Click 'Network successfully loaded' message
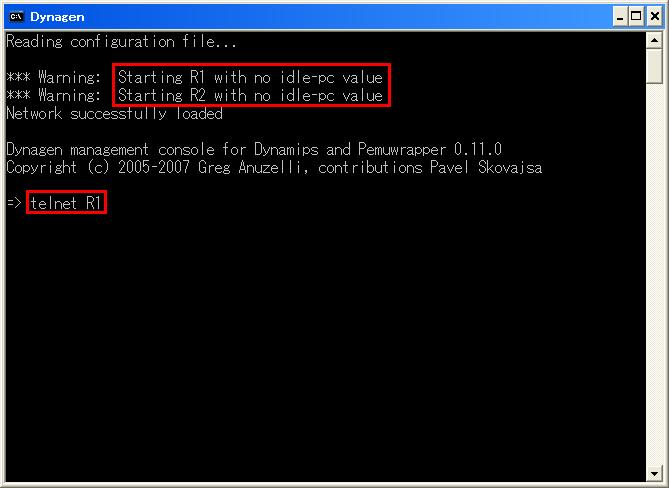Viewport: 669px width, 488px height. coord(114,113)
